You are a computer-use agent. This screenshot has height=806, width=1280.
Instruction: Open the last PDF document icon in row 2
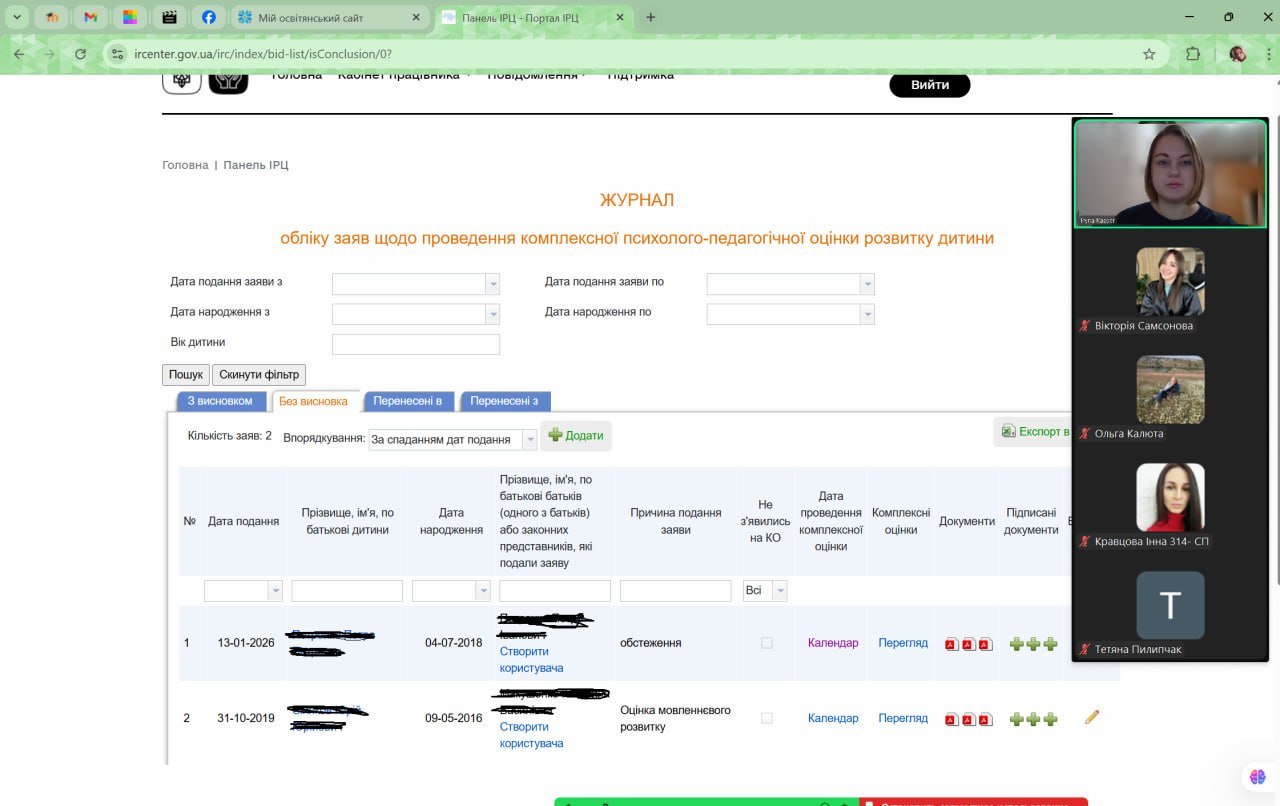[x=985, y=719]
